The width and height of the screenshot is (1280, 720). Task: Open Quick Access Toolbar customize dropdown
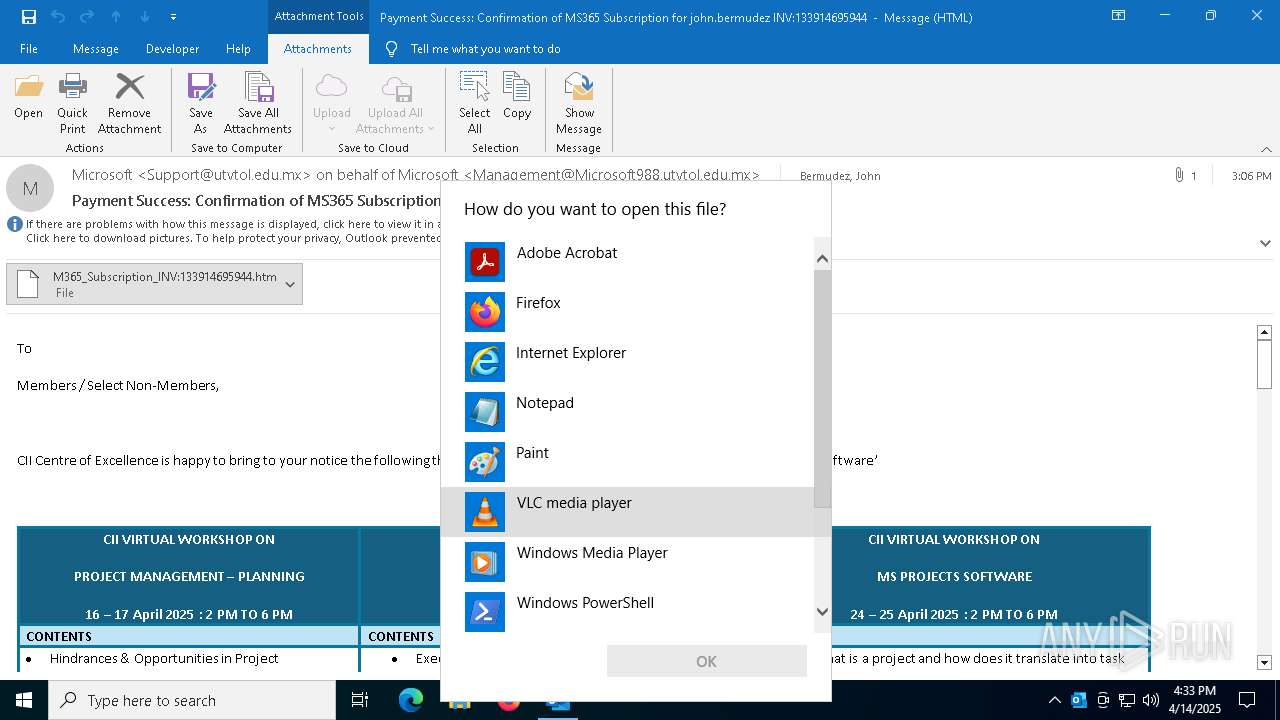pyautogui.click(x=173, y=16)
